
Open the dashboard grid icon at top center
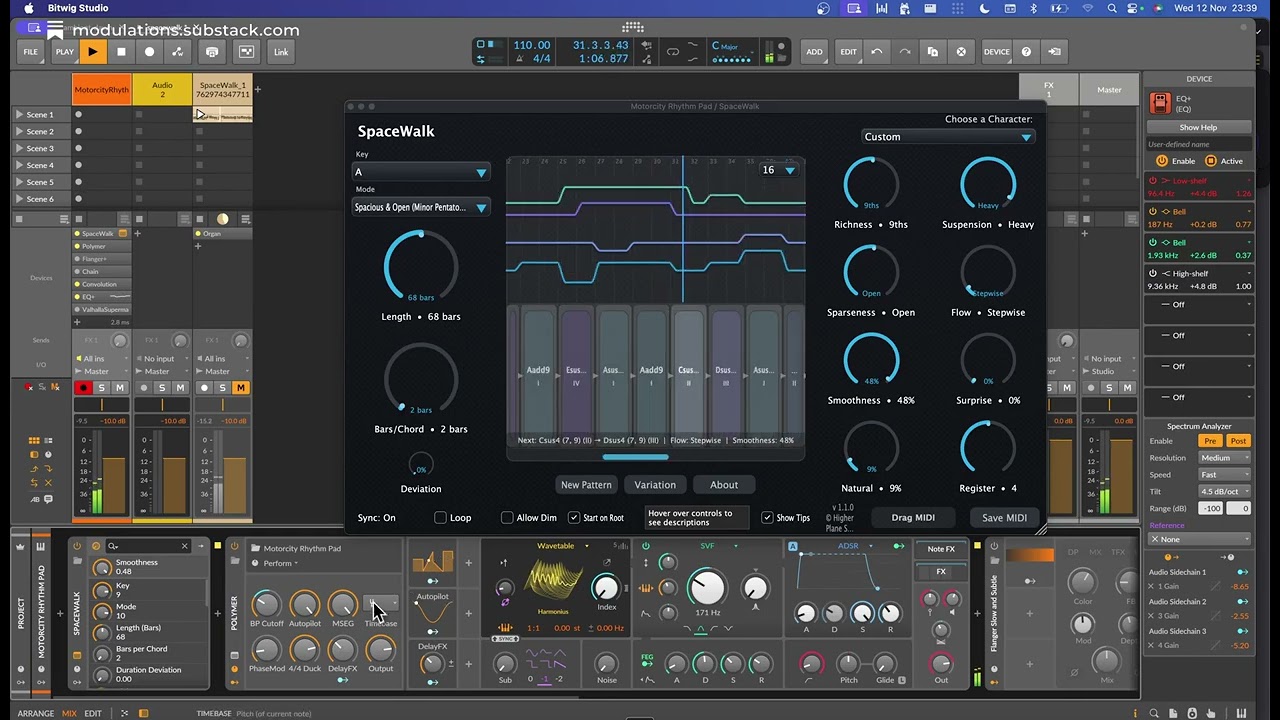pos(633,28)
